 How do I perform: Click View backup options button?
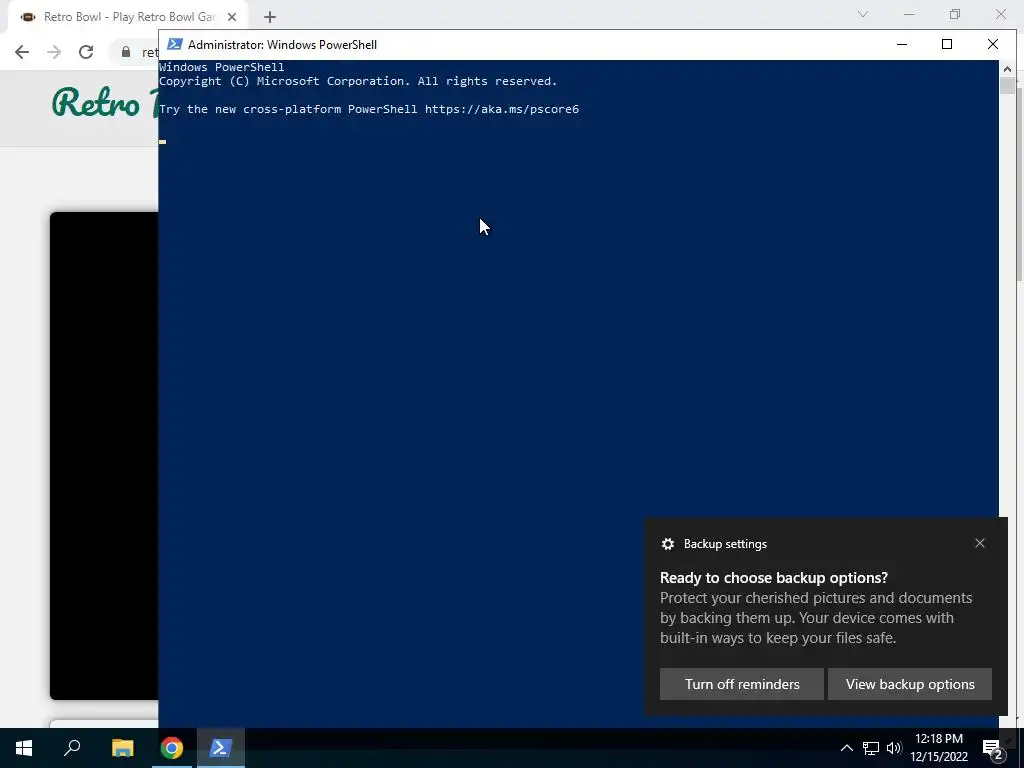pyautogui.click(x=910, y=684)
